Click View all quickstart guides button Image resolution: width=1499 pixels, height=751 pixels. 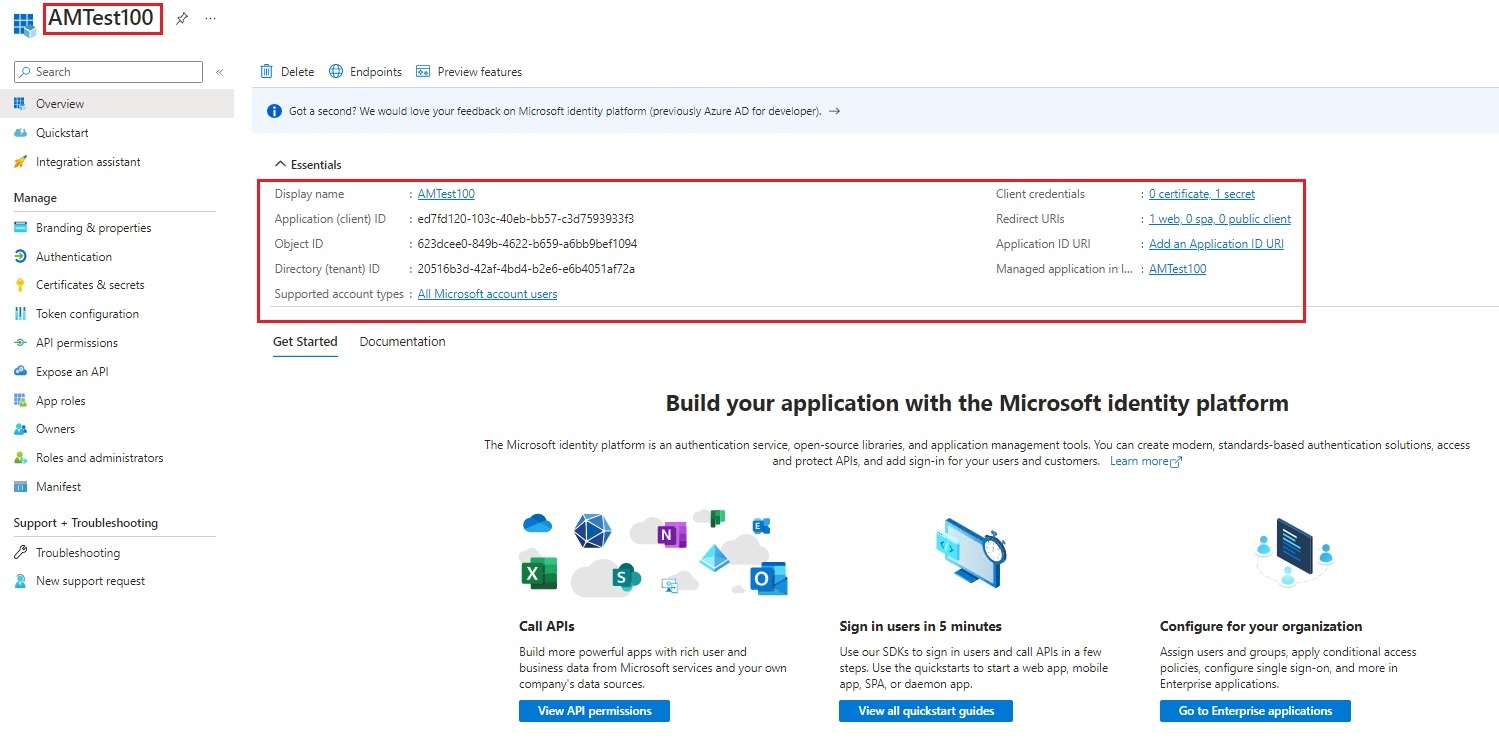[926, 711]
